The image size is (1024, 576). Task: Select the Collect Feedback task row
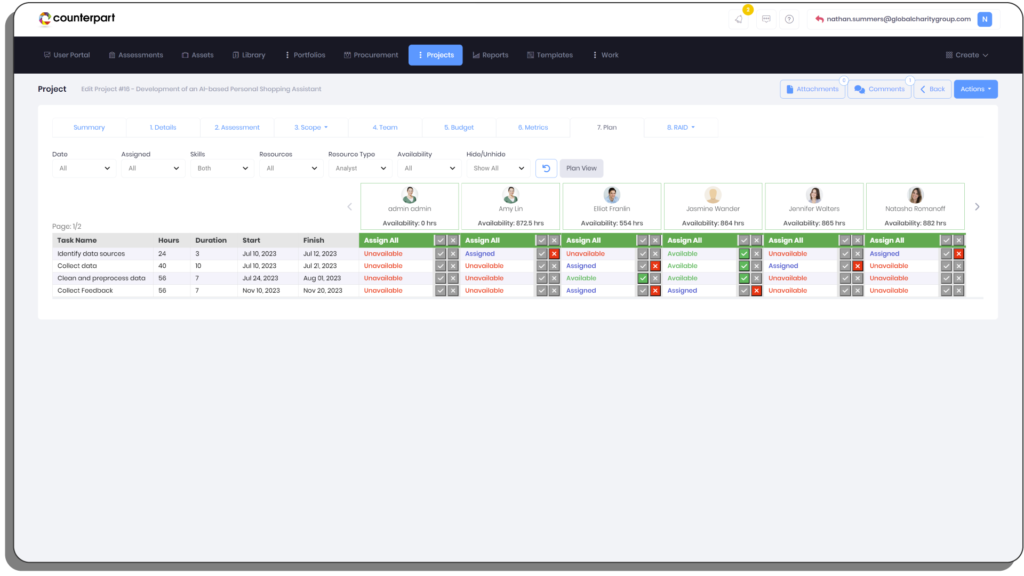[x=85, y=290]
